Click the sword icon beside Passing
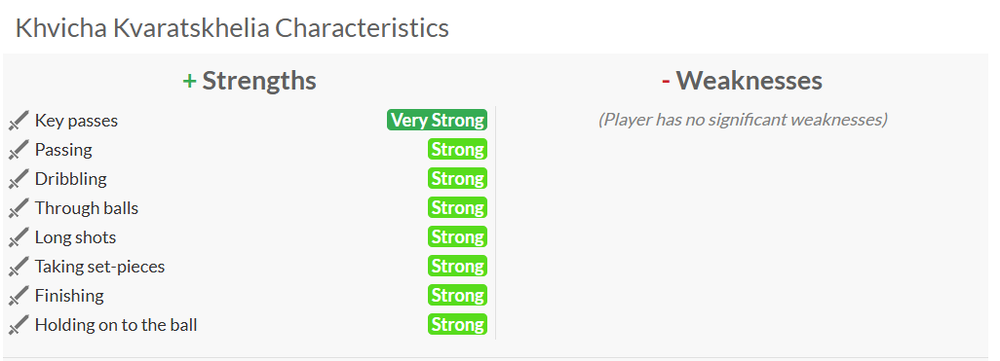The width and height of the screenshot is (1000, 361). coord(19,150)
